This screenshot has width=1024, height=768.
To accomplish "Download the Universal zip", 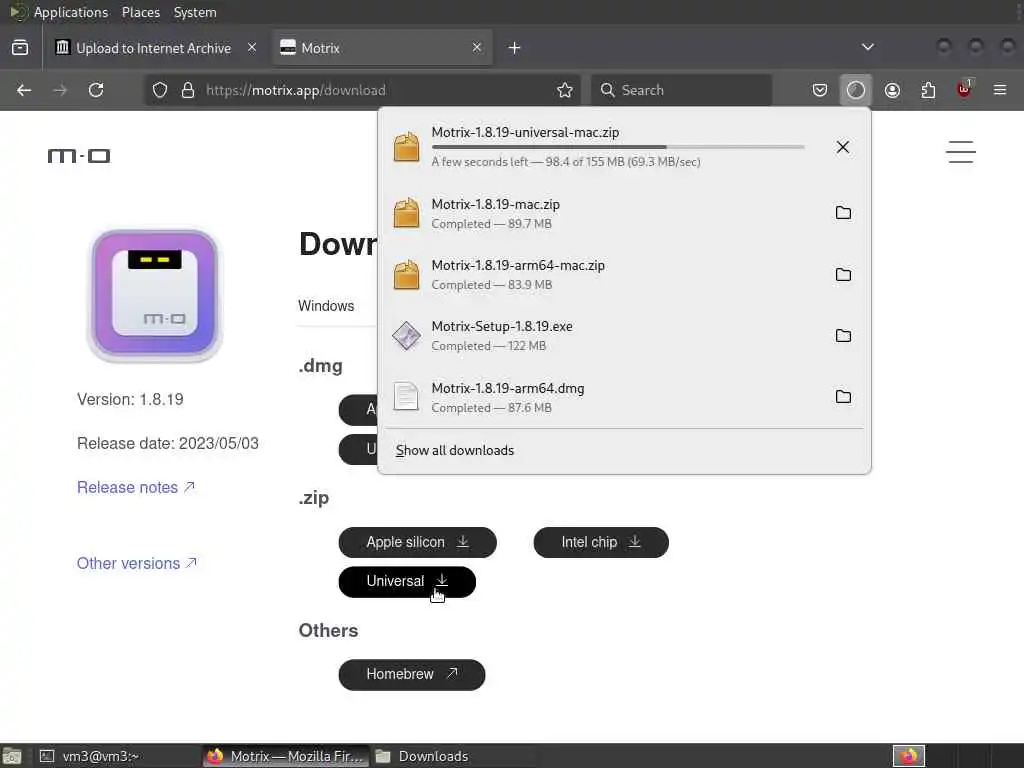I will 407,581.
